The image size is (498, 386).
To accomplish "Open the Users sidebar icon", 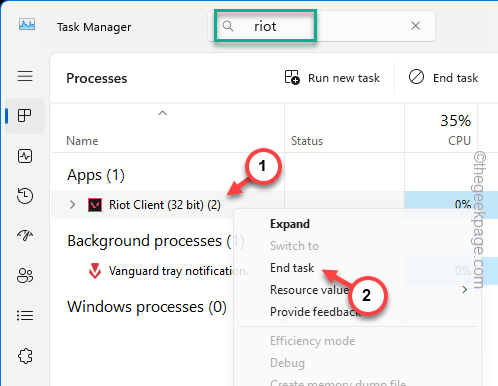I will click(25, 276).
